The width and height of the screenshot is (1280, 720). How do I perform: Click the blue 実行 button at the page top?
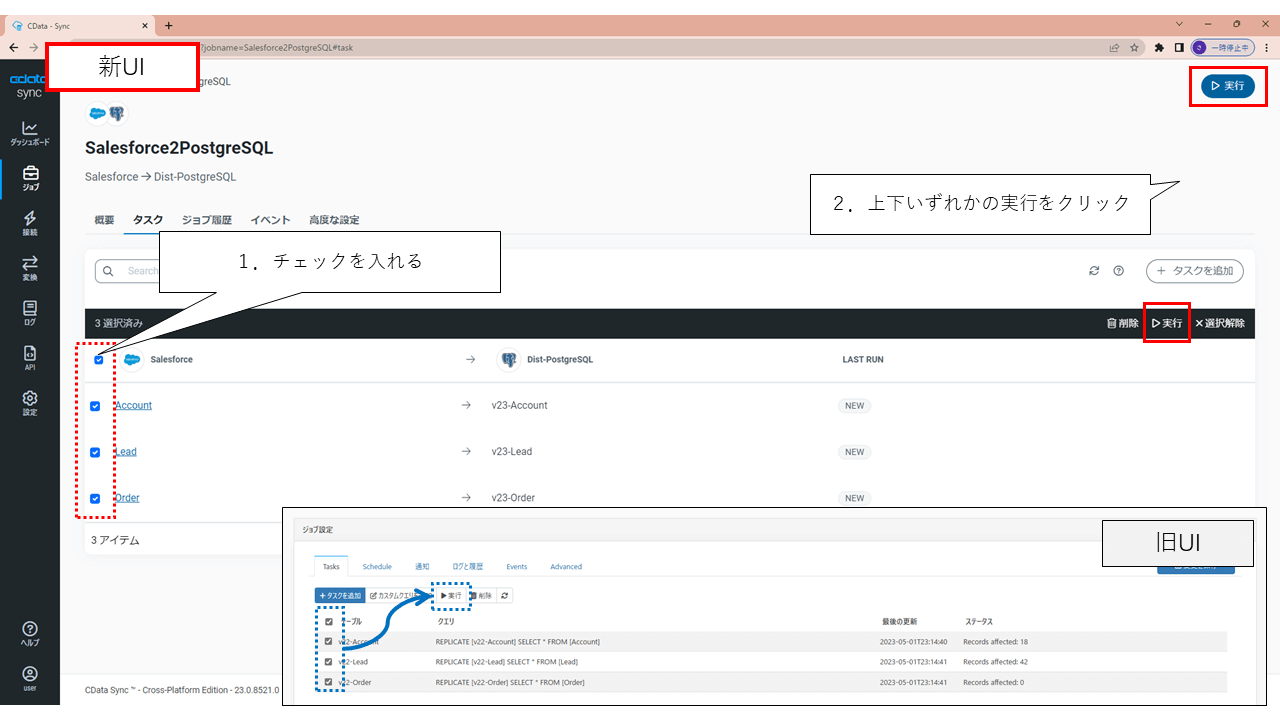point(1228,86)
